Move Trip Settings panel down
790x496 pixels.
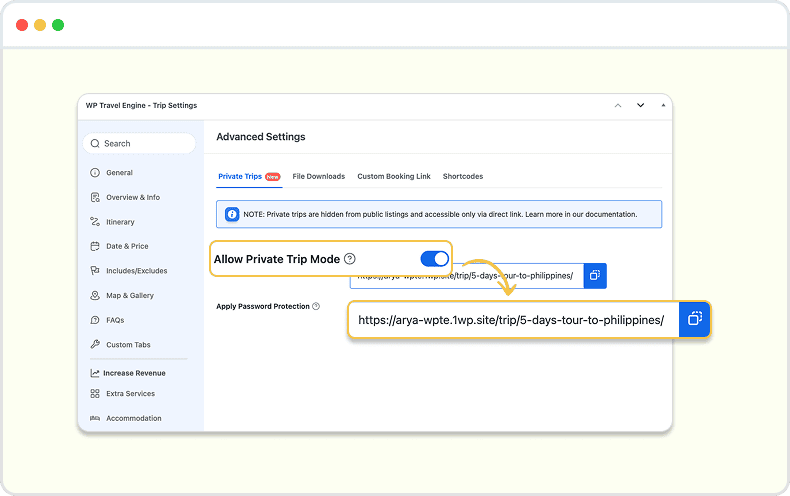point(640,105)
